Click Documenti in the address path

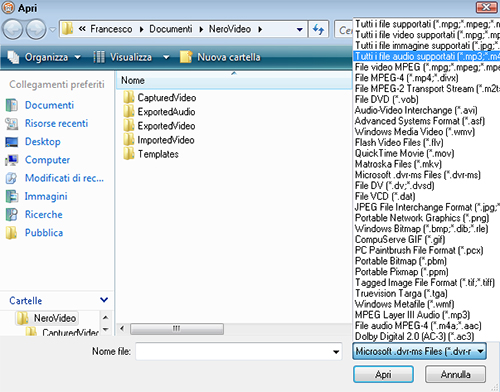171,29
